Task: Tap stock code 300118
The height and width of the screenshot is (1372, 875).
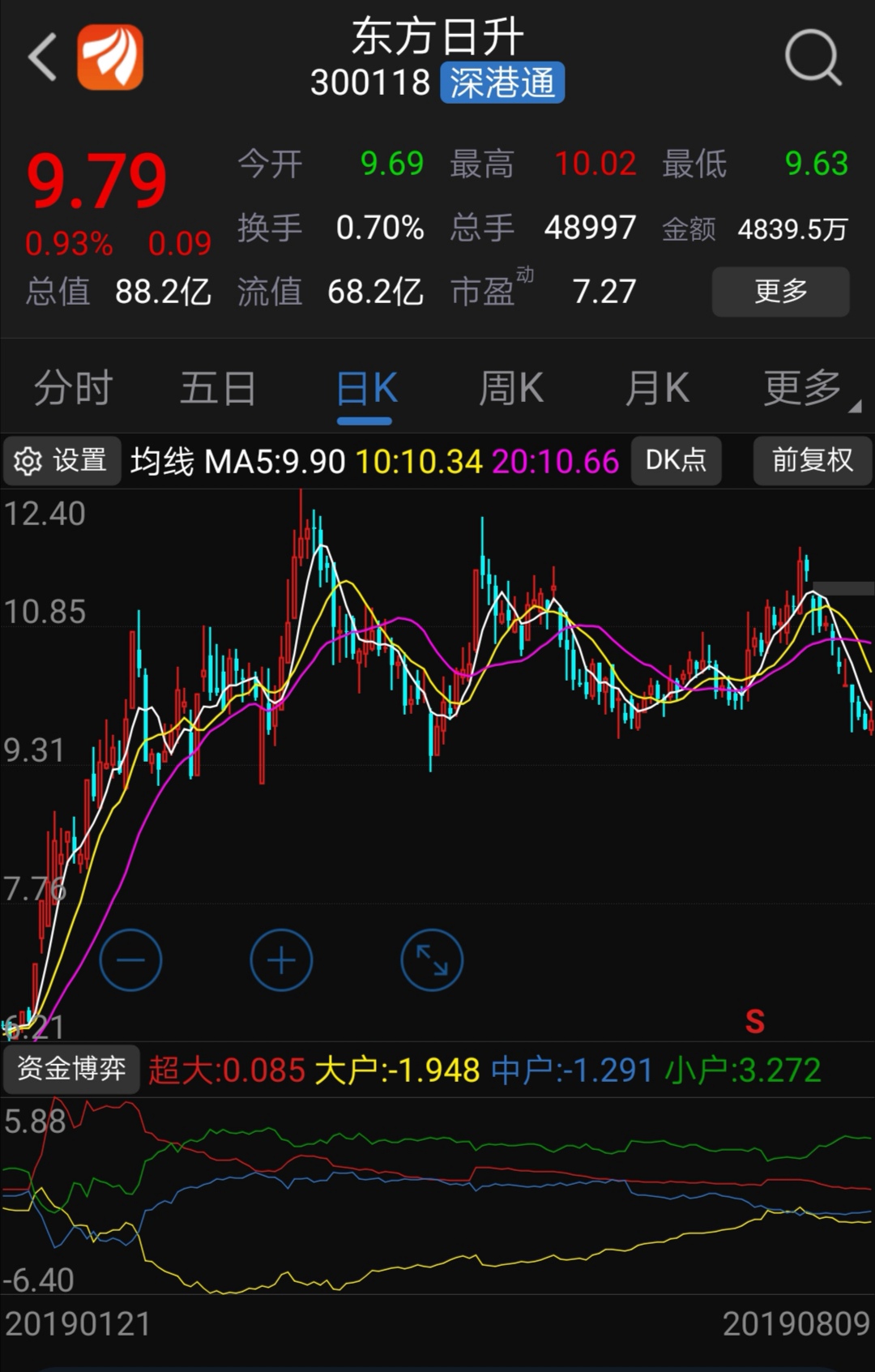Action: pos(370,83)
